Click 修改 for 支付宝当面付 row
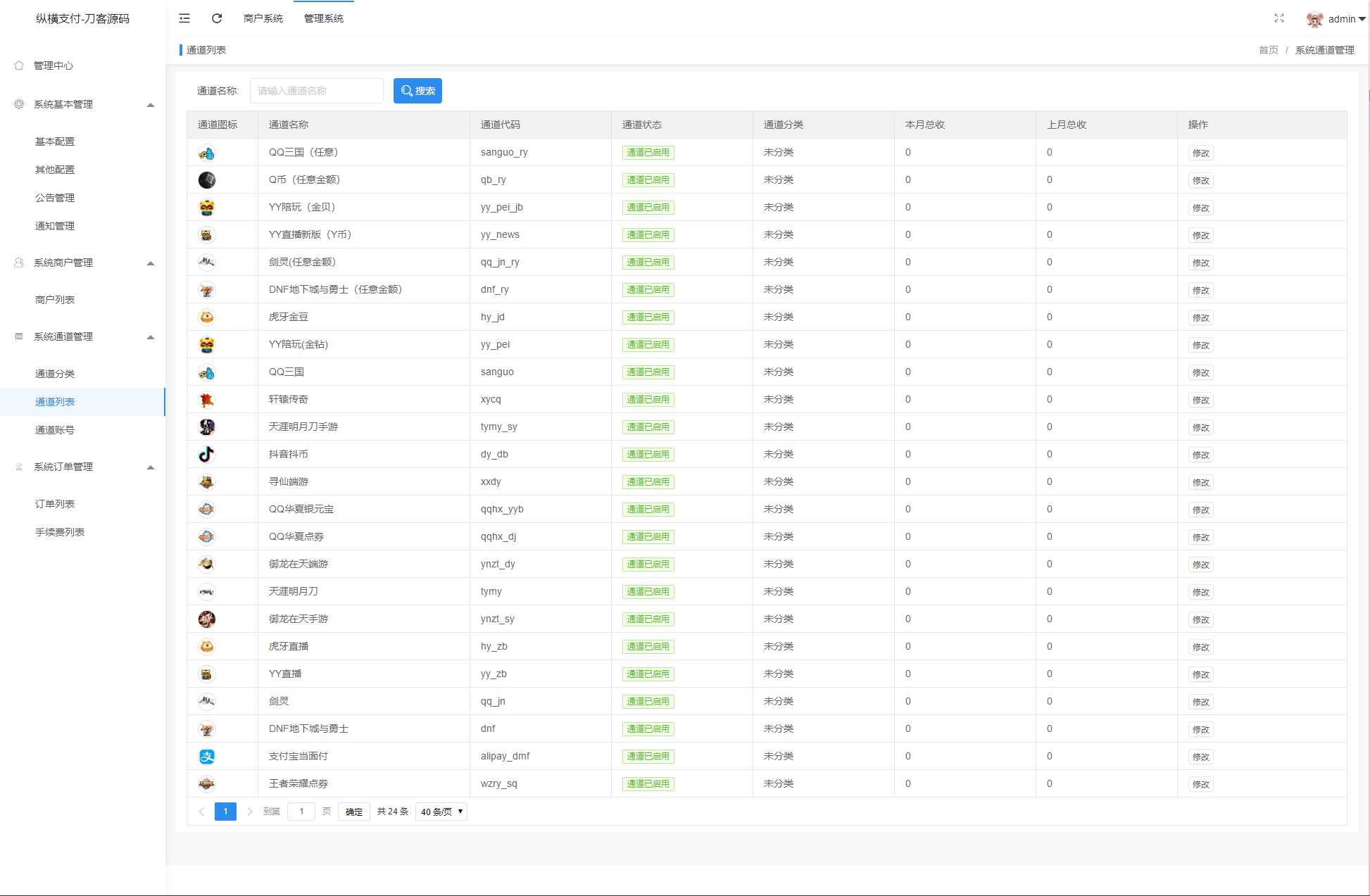 (1200, 757)
